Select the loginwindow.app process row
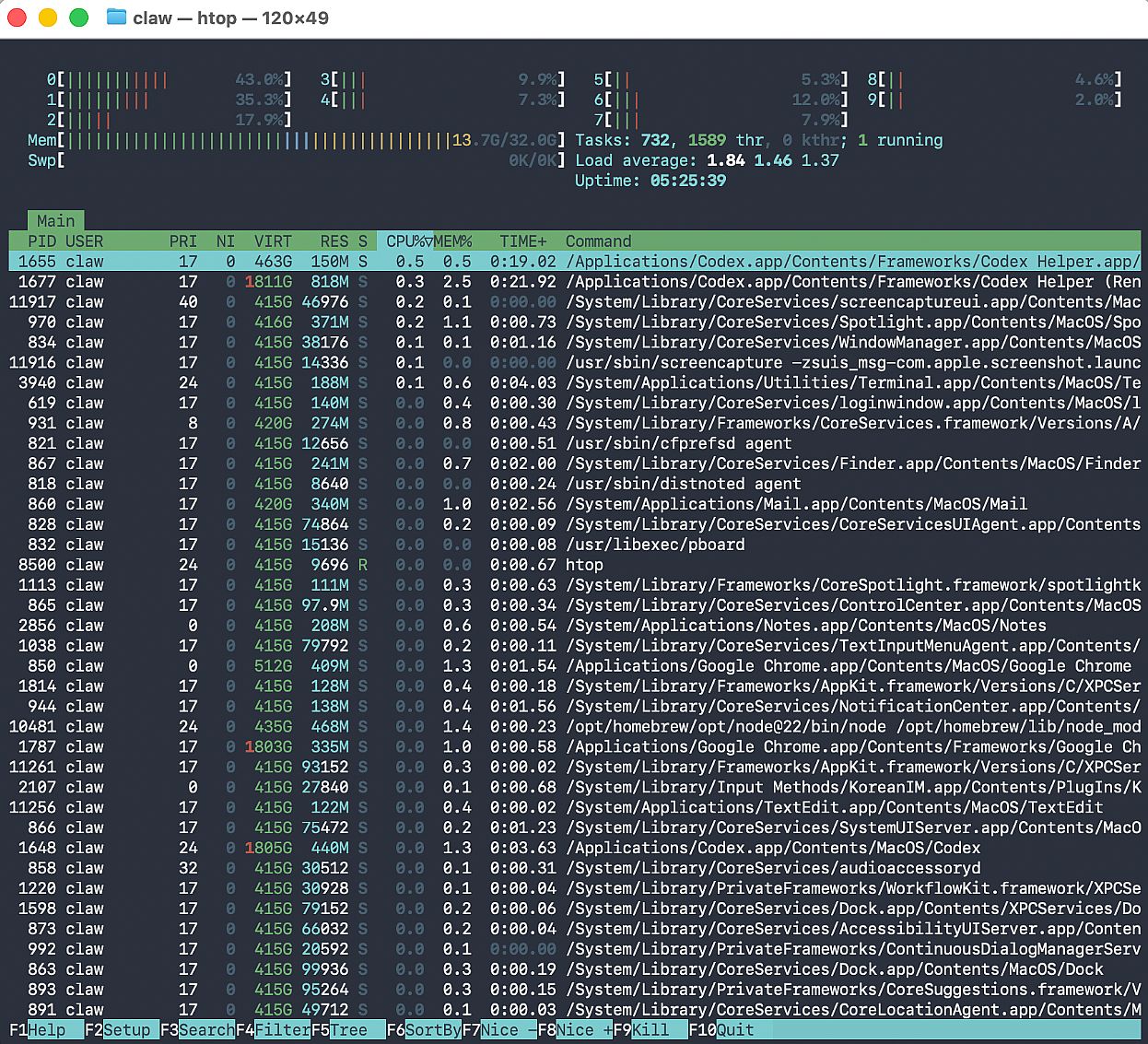This screenshot has width=1148, height=1044. (x=575, y=403)
